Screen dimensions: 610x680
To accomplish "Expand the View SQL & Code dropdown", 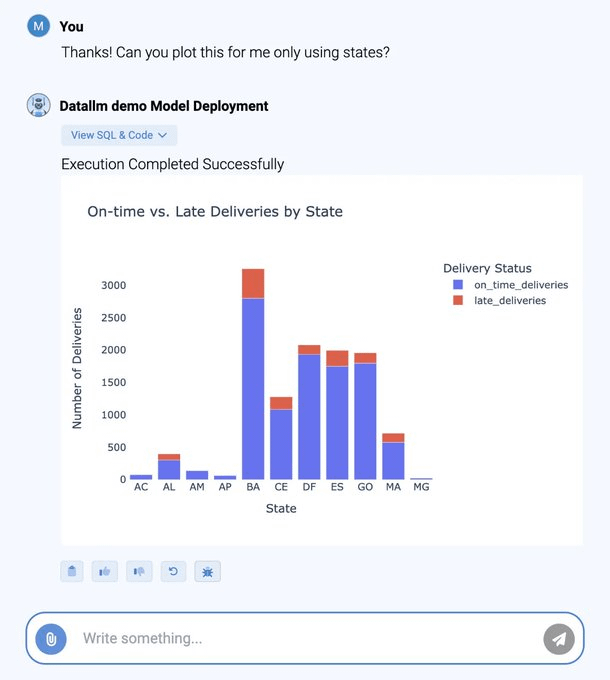I will coord(119,135).
